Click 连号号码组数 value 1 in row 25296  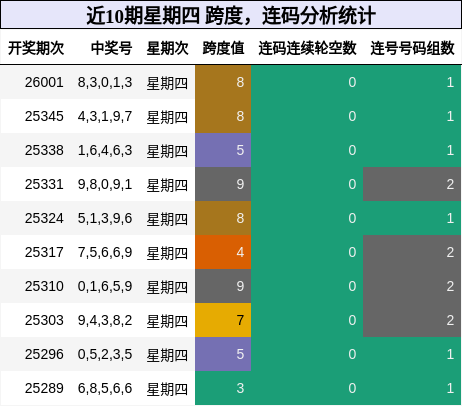412,354
